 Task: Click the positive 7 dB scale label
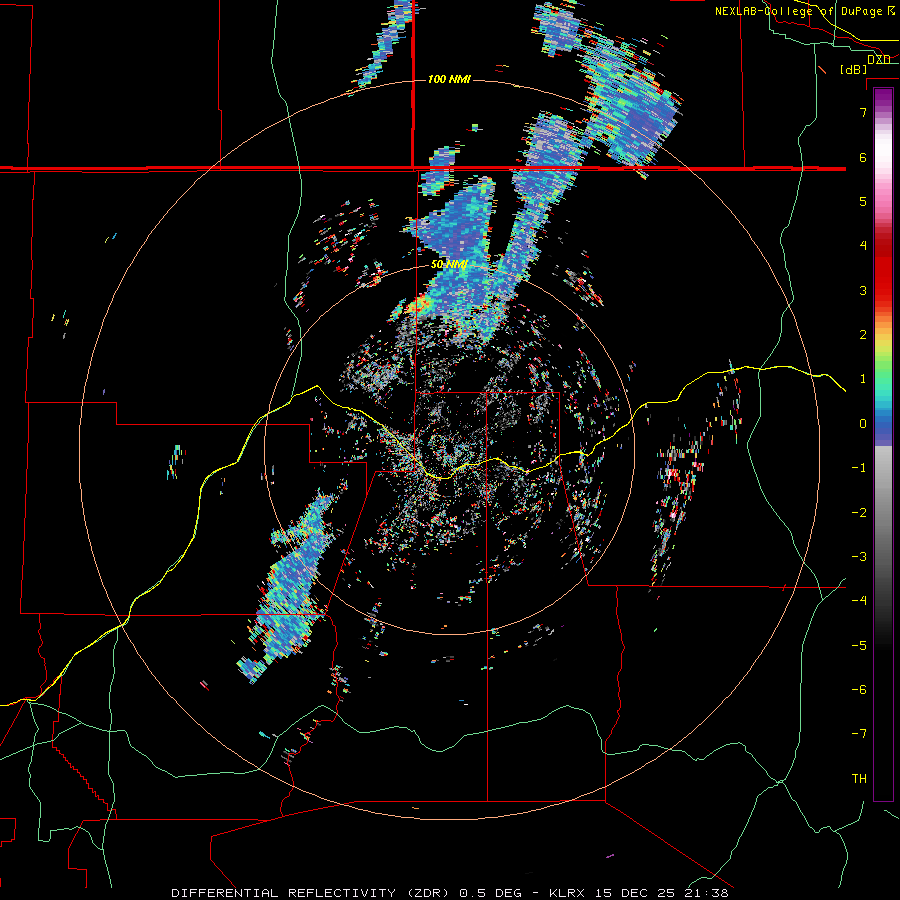(x=863, y=112)
